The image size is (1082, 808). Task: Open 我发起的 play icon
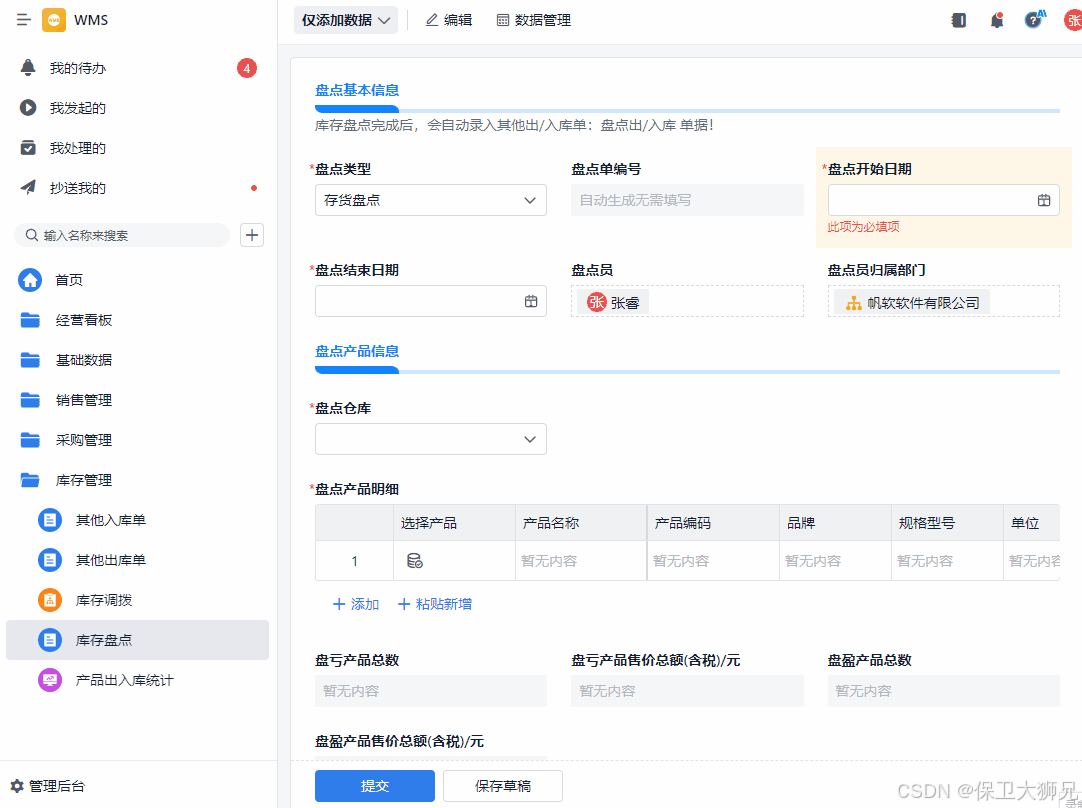pos(28,108)
